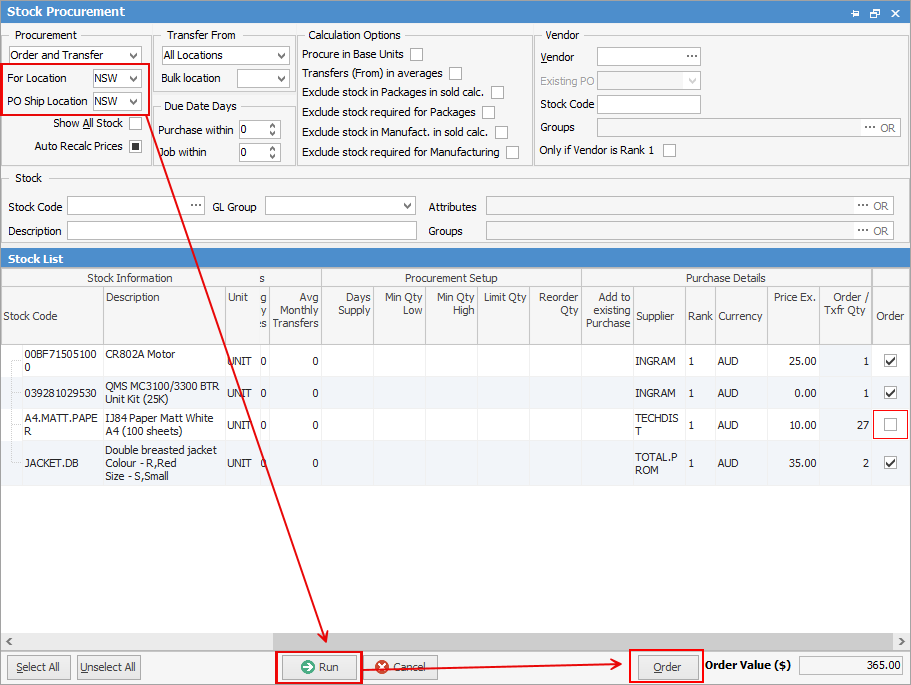Click the Unselect All button
Screen dimensions: 911x685
coord(108,667)
